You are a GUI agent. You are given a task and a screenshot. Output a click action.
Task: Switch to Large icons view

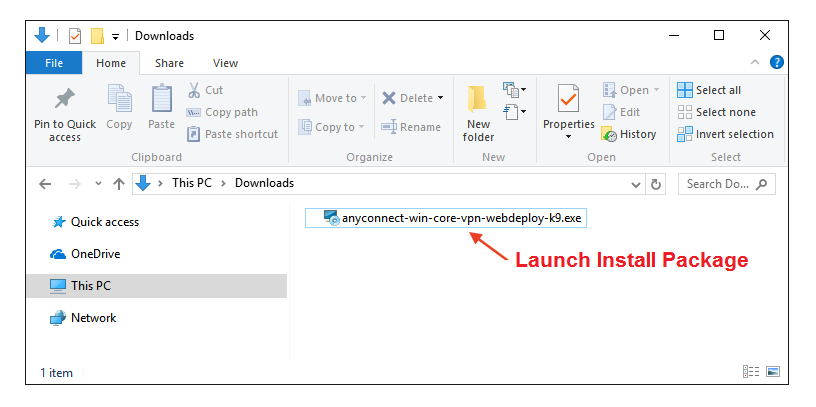pos(773,372)
